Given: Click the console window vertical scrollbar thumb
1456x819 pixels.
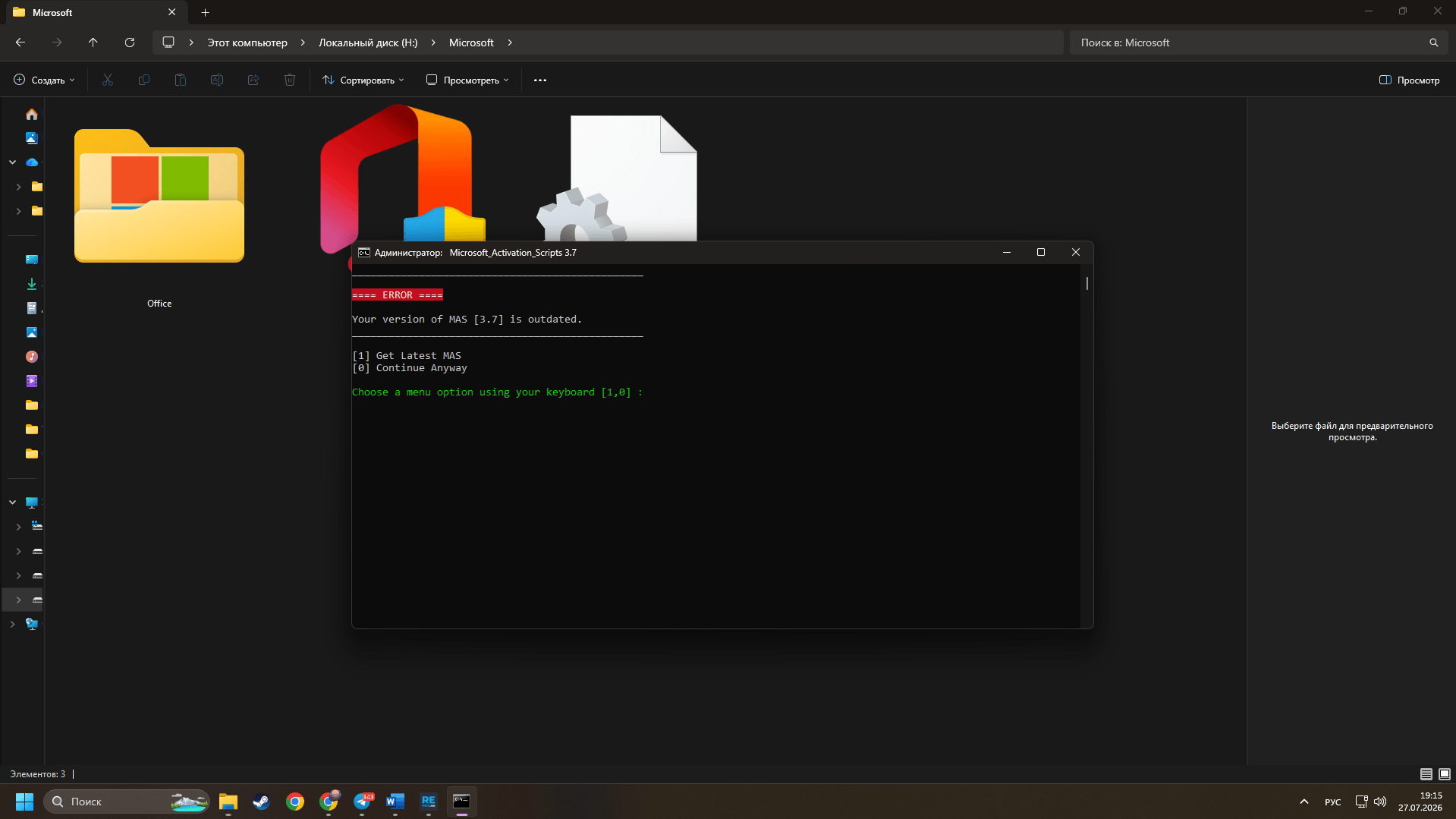Looking at the screenshot, I should 1087,283.
